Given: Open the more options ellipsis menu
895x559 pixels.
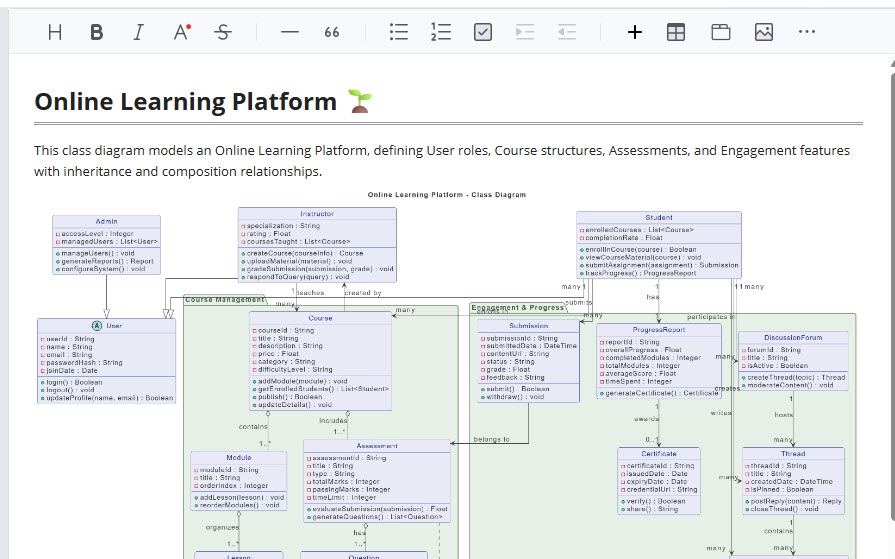Looking at the screenshot, I should (x=807, y=32).
